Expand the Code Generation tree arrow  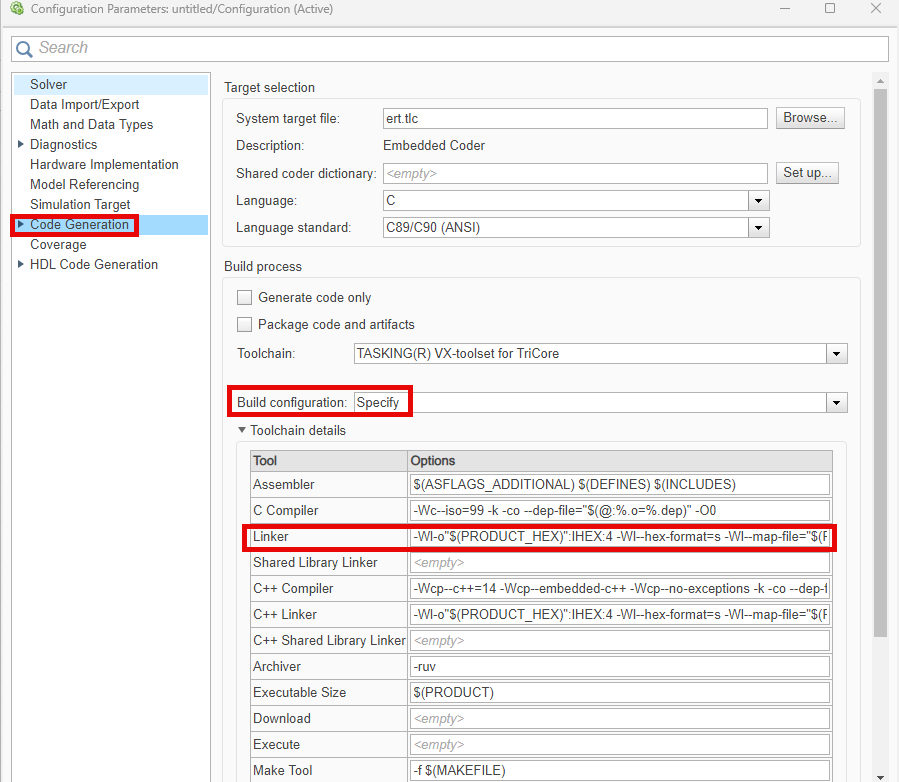coord(21,224)
